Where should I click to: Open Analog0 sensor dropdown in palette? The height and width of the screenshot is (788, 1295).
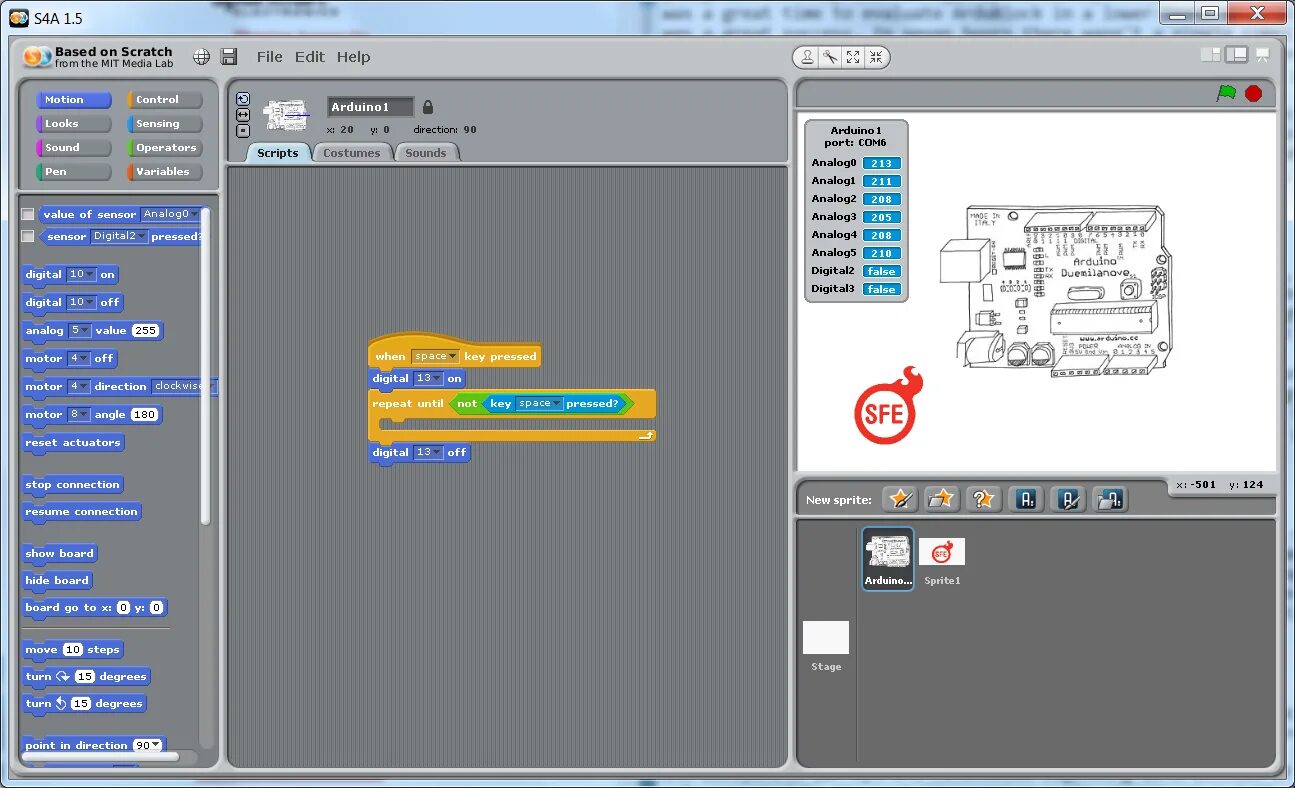pos(170,214)
